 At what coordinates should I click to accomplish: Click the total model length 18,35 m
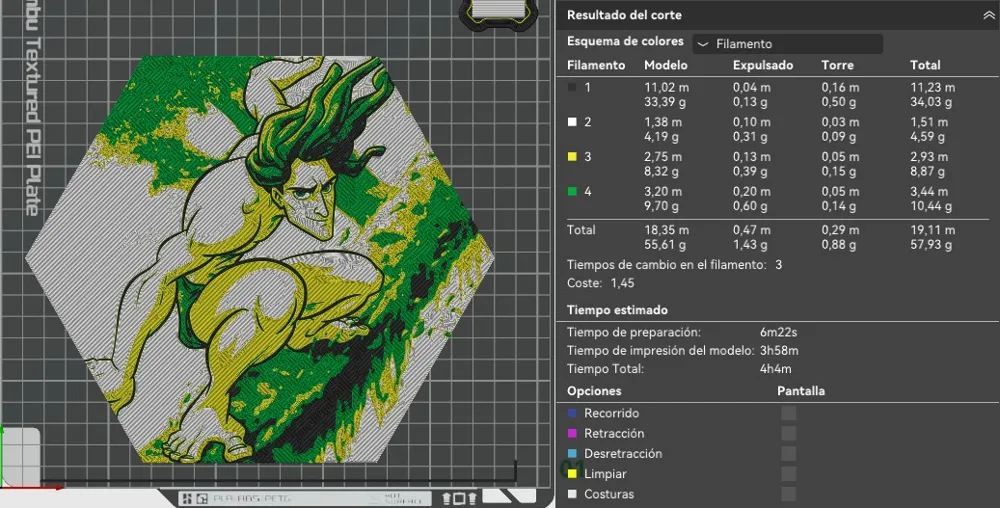click(666, 230)
